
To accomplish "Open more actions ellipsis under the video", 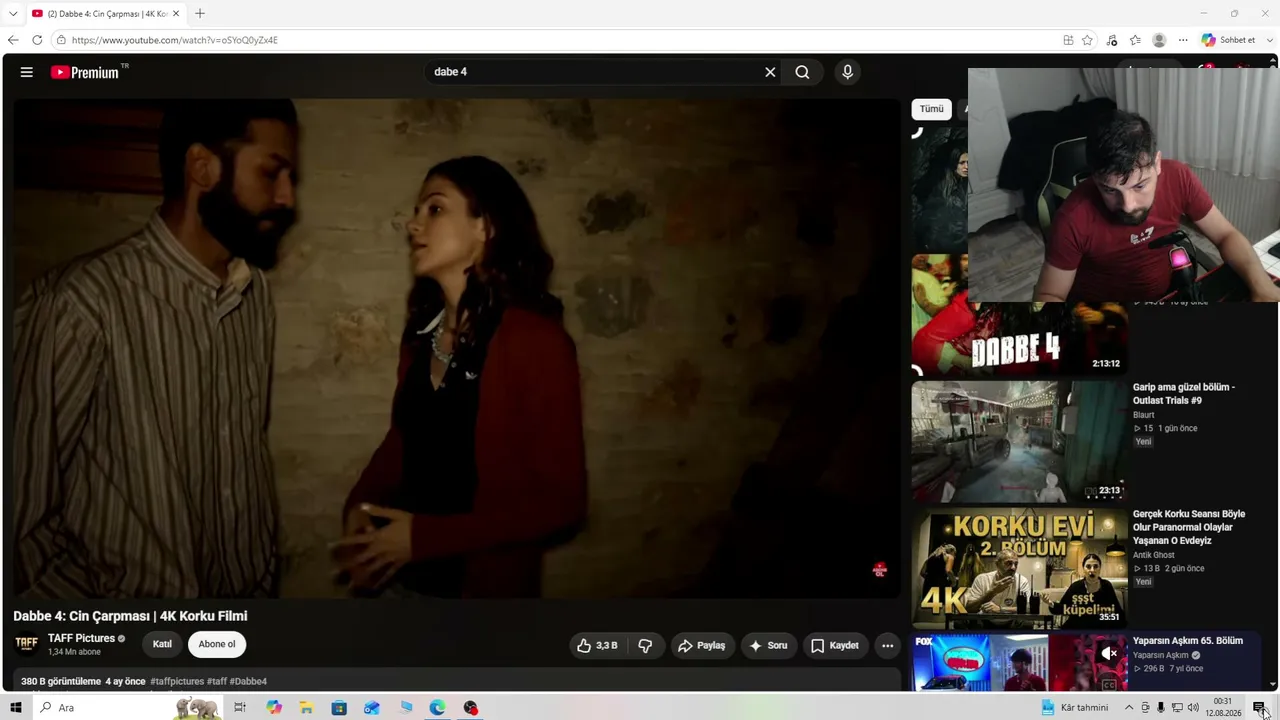I will point(887,646).
